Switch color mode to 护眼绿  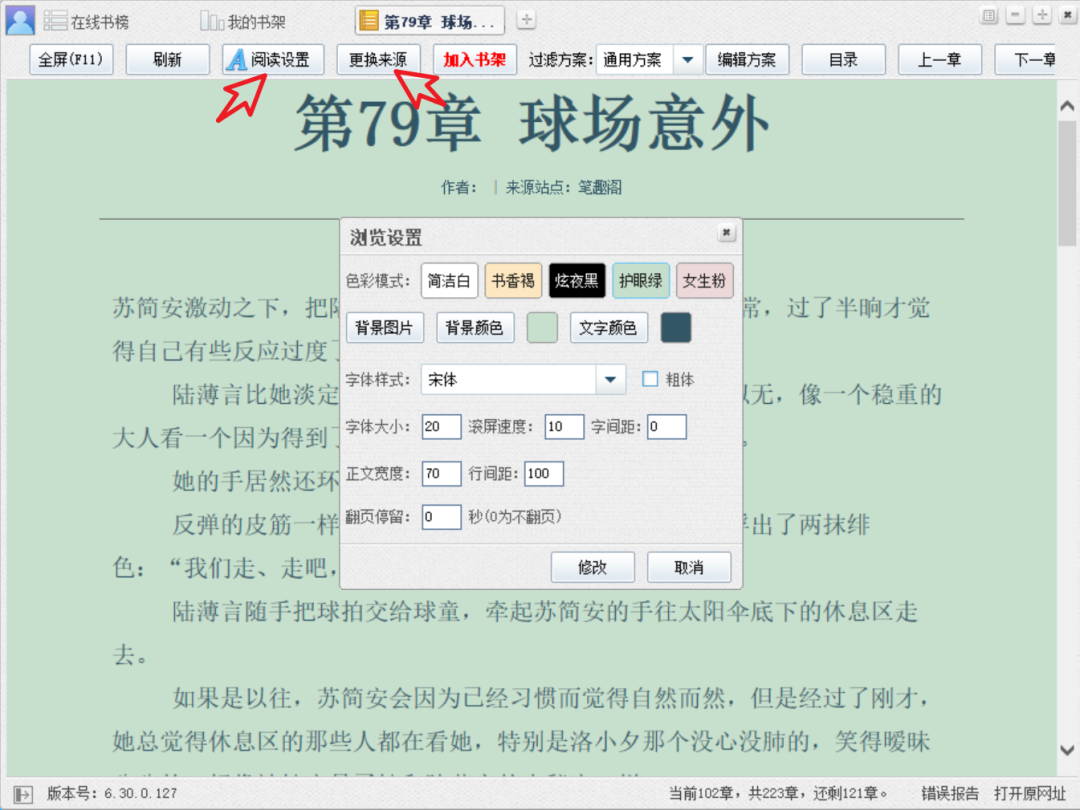(x=640, y=281)
